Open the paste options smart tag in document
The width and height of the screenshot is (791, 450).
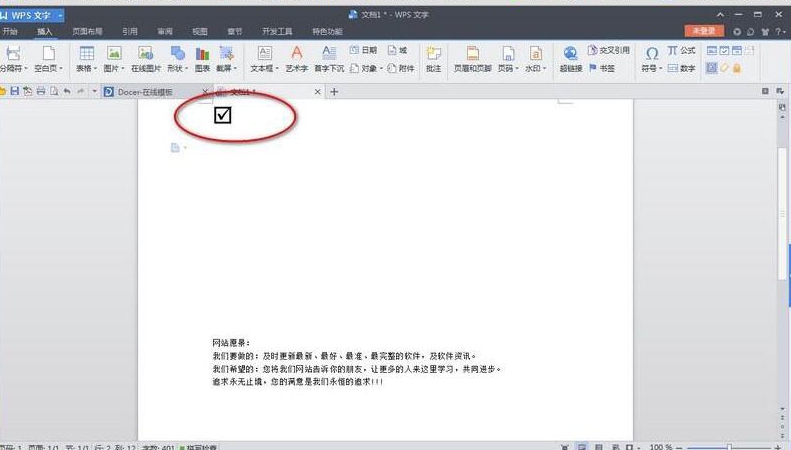[178, 148]
